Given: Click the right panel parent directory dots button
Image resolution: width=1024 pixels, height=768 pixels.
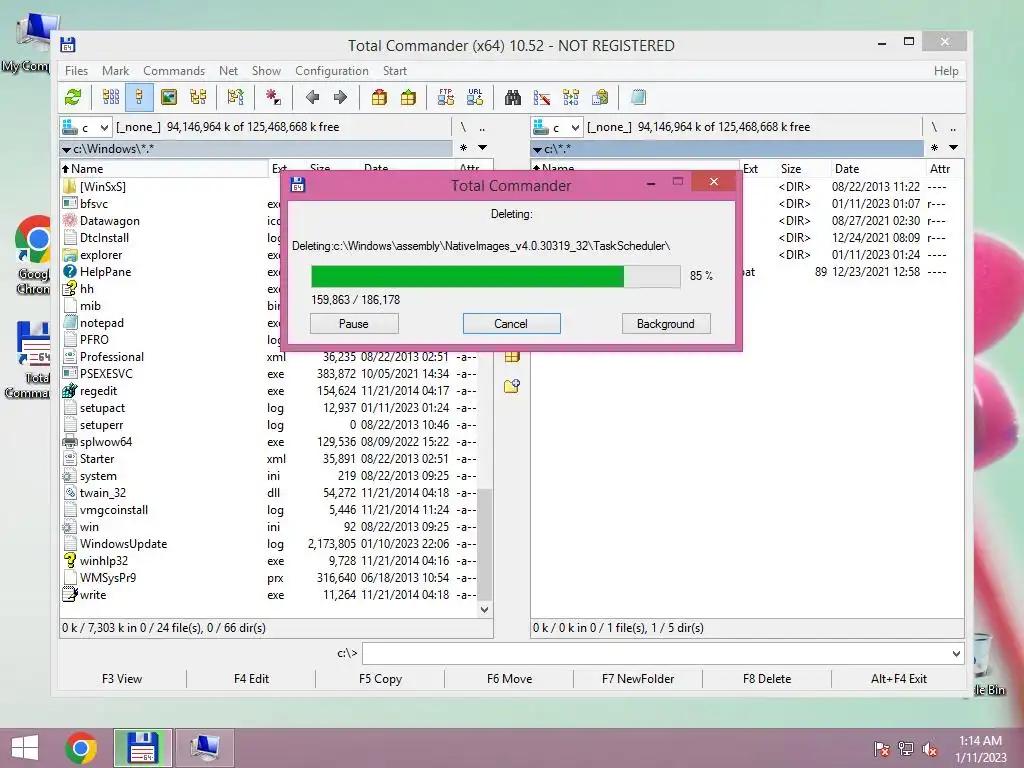Looking at the screenshot, I should (x=953, y=127).
